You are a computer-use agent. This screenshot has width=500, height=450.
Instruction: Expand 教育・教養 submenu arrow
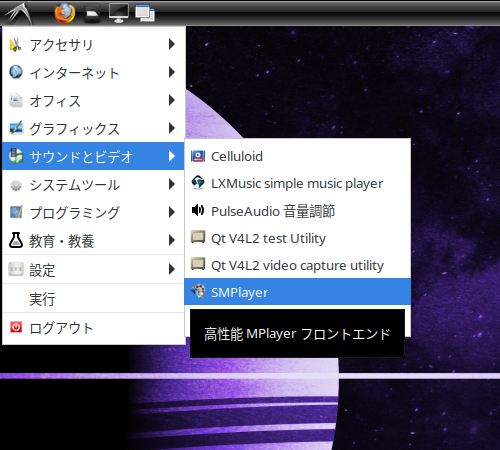click(172, 240)
